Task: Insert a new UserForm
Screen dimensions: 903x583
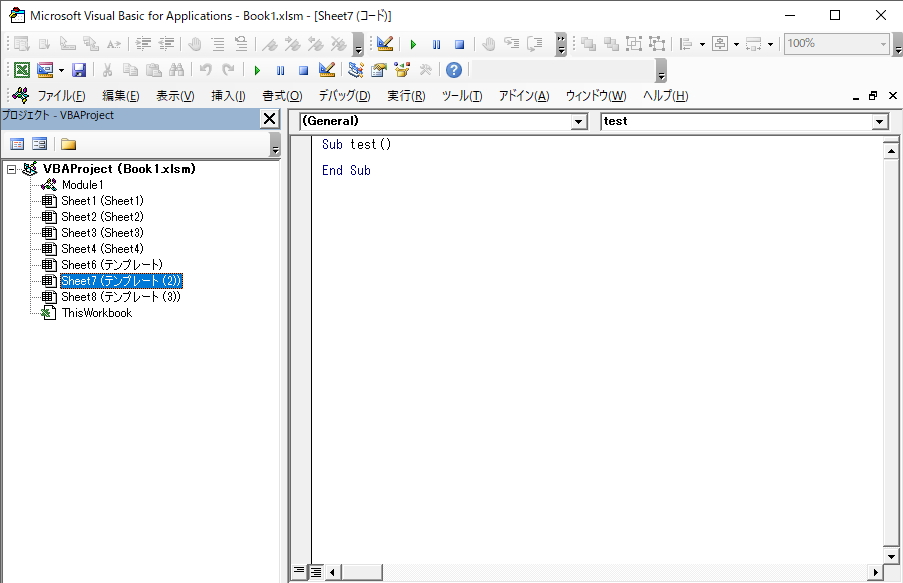Action: point(45,70)
